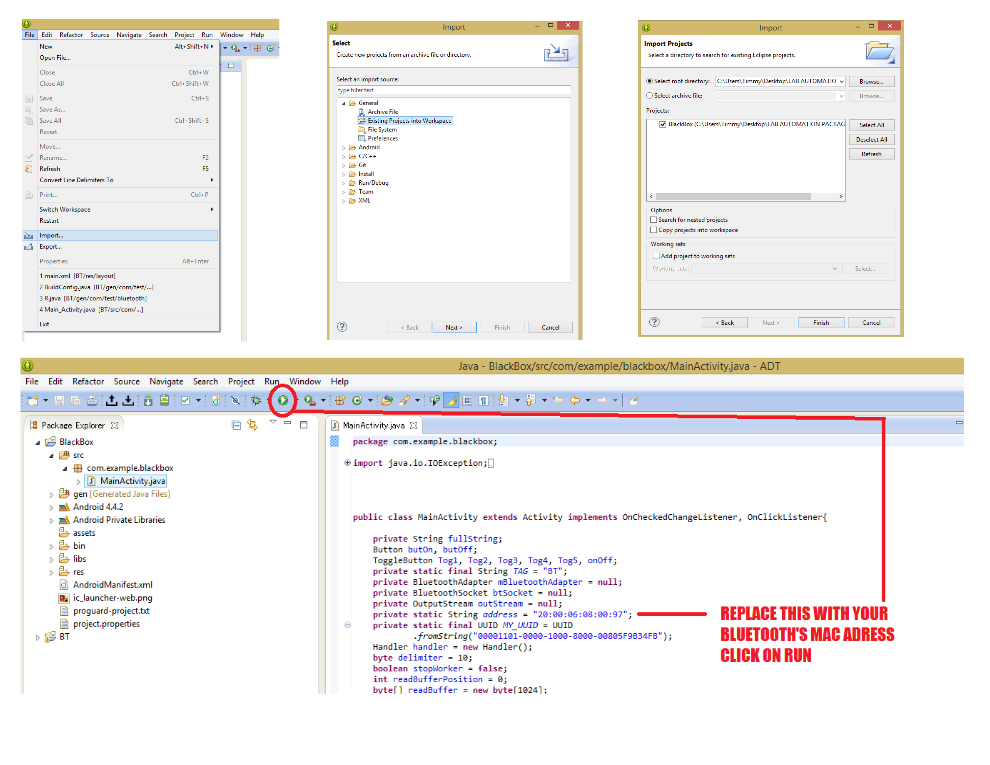Click the enabled Browse button for root directory

coord(871,81)
